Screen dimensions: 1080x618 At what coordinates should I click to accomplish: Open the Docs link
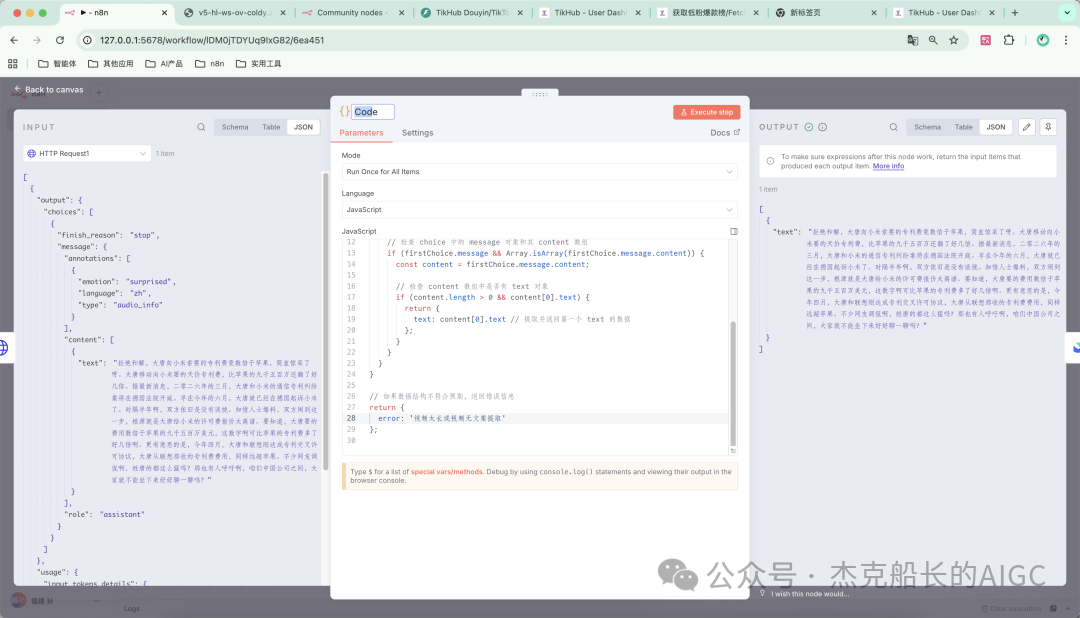tap(725, 133)
